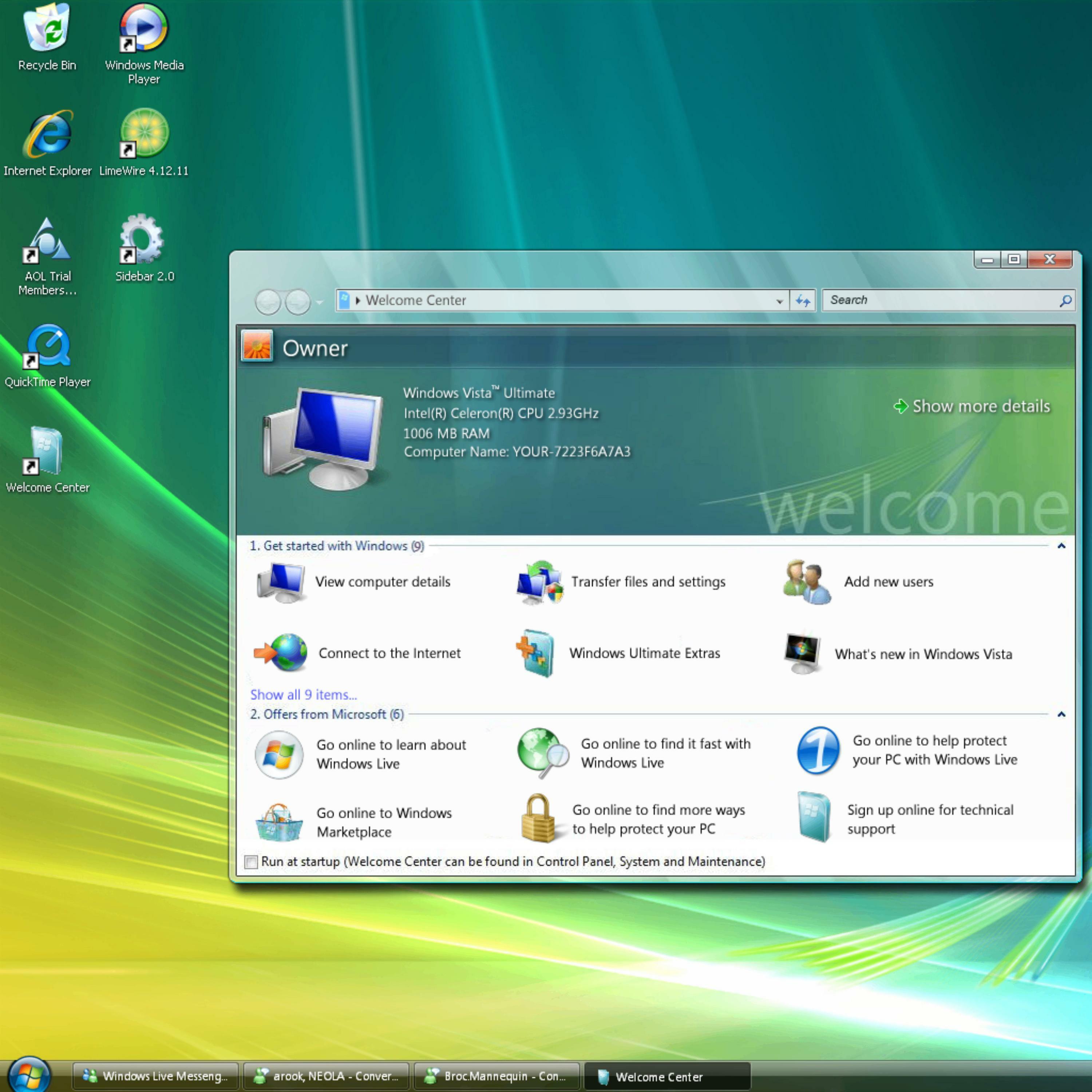The width and height of the screenshot is (1092, 1092).
Task: Click the globe with magnifier Windows Live icon
Action: point(543,753)
